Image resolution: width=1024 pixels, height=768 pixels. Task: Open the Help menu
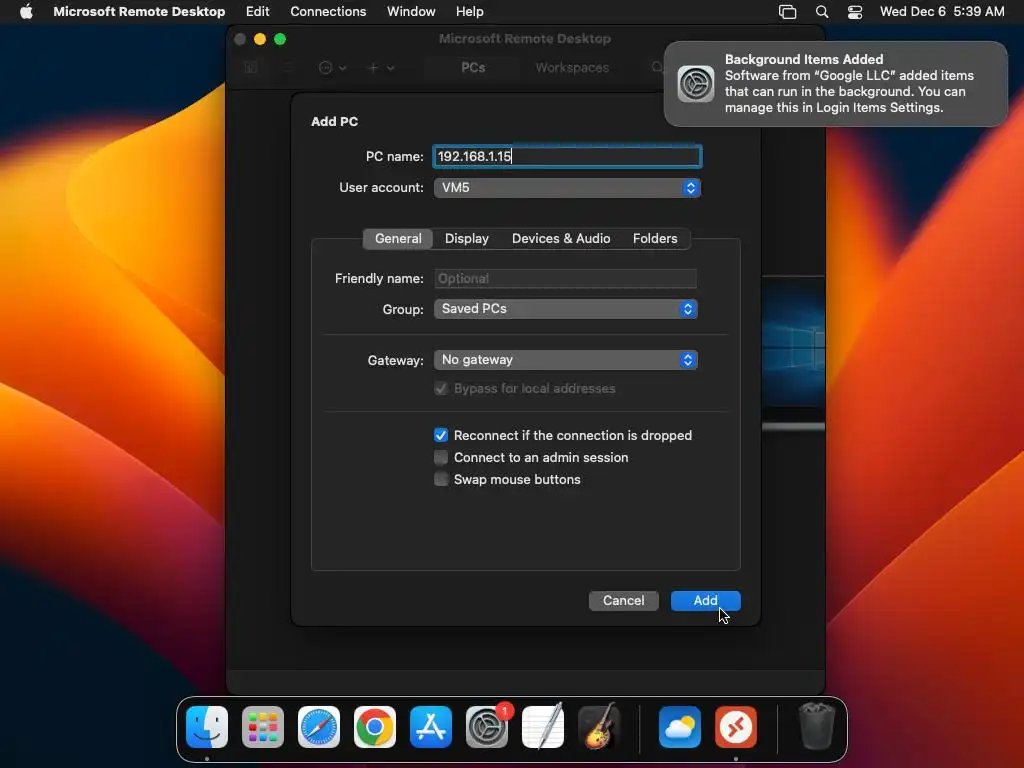point(470,12)
